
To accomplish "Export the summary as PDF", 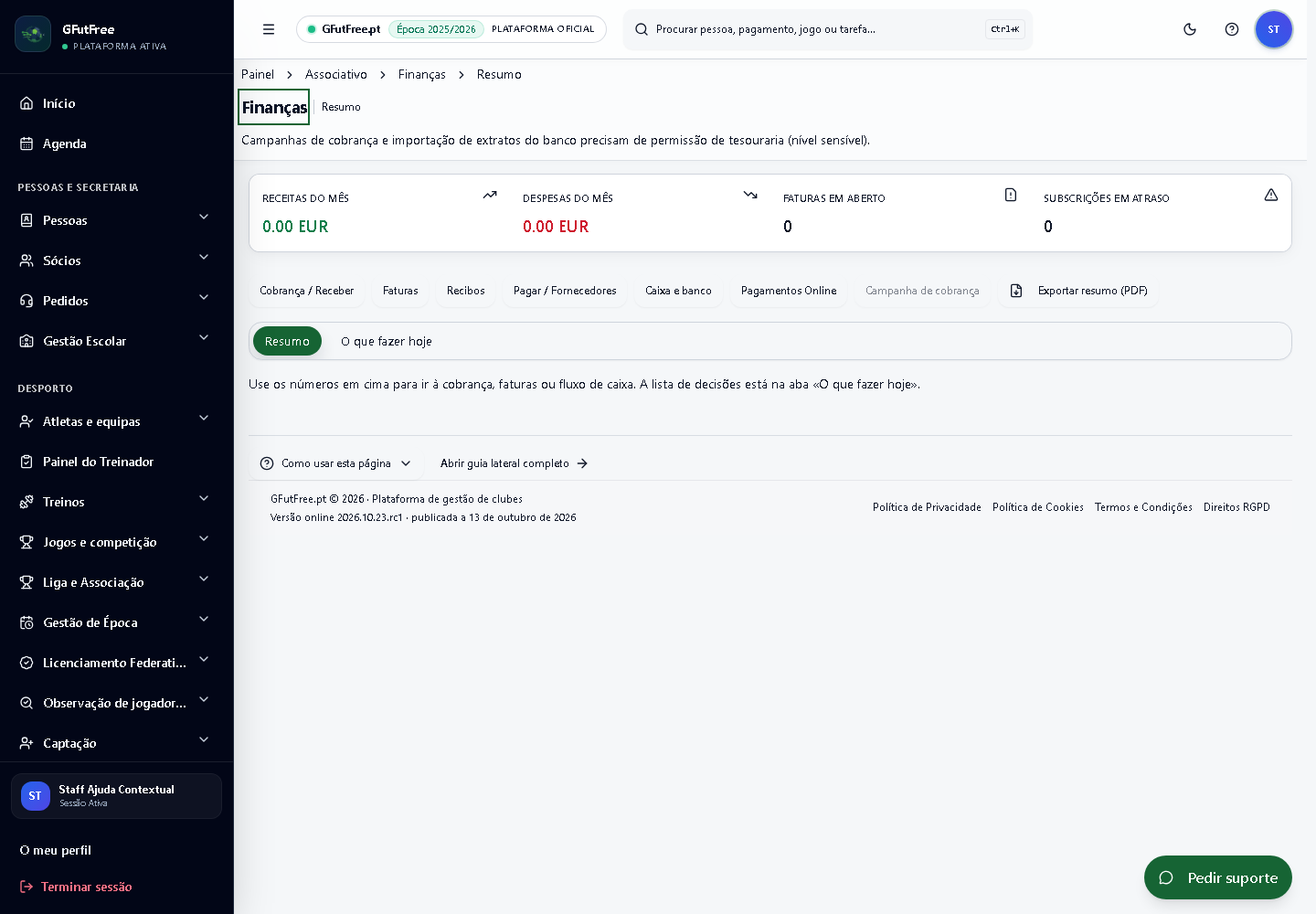I will 1078,291.
